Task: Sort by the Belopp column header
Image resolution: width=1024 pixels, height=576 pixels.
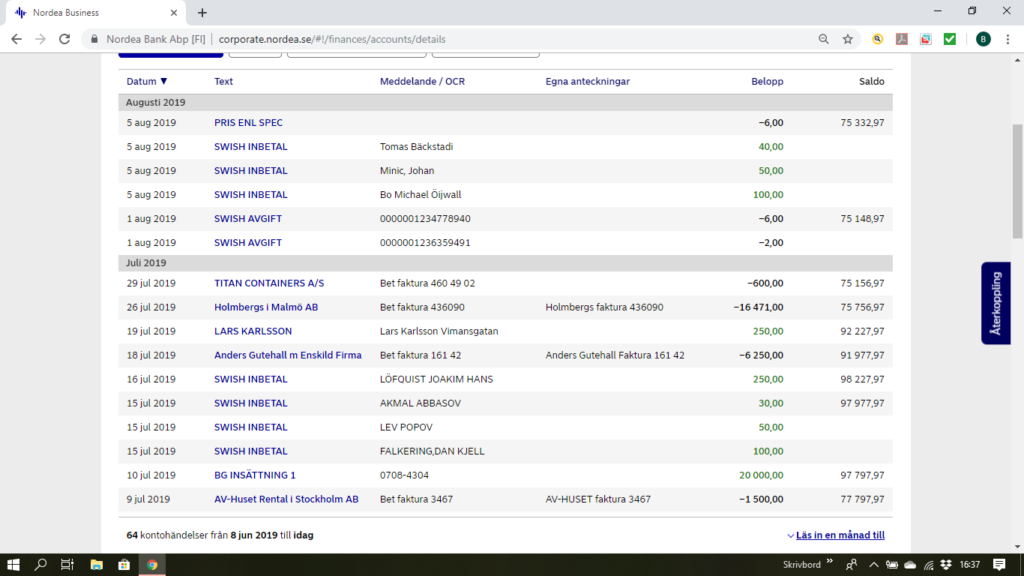Action: coord(767,82)
